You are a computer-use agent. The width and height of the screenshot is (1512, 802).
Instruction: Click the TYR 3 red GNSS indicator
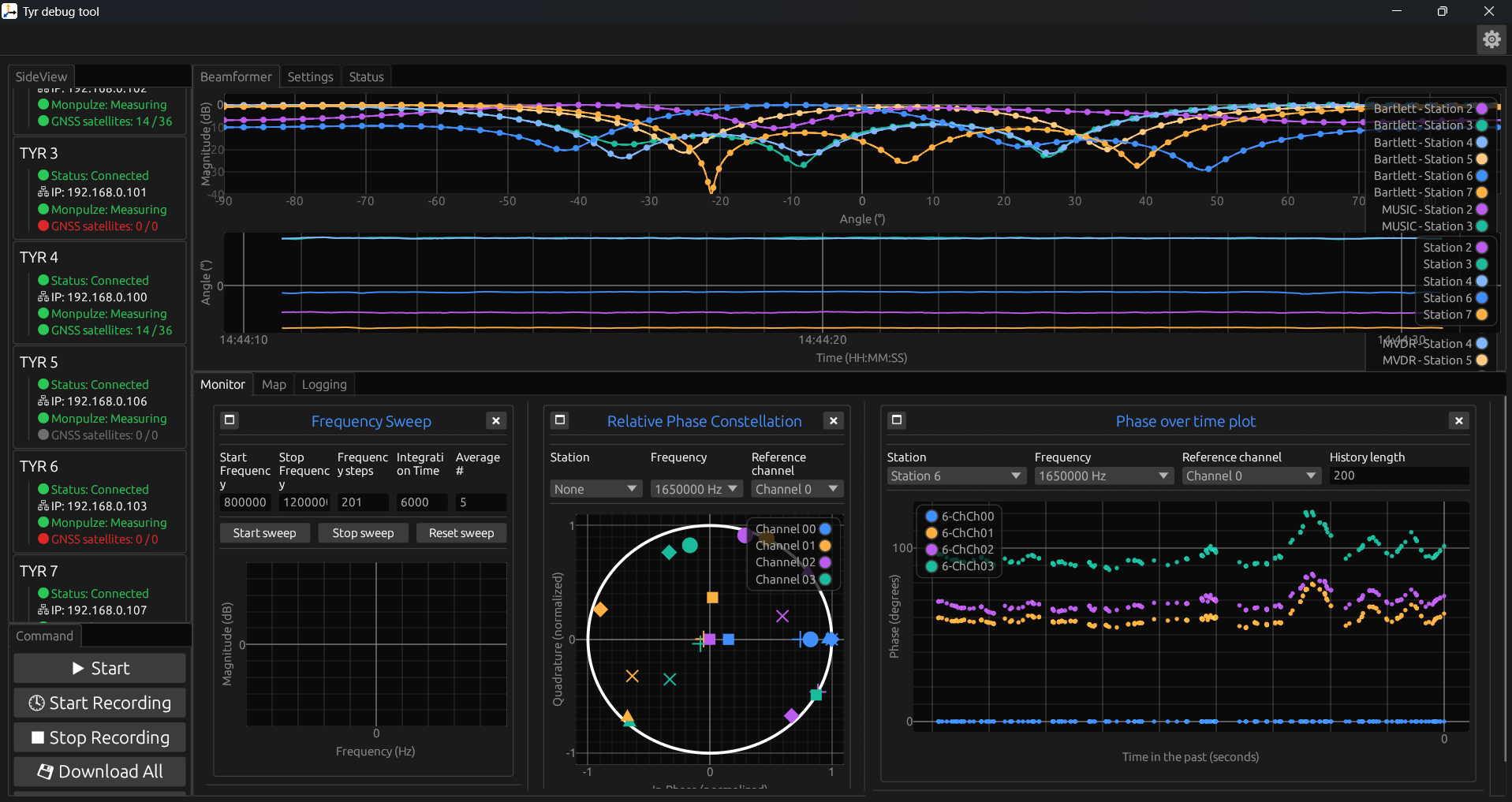tap(43, 226)
